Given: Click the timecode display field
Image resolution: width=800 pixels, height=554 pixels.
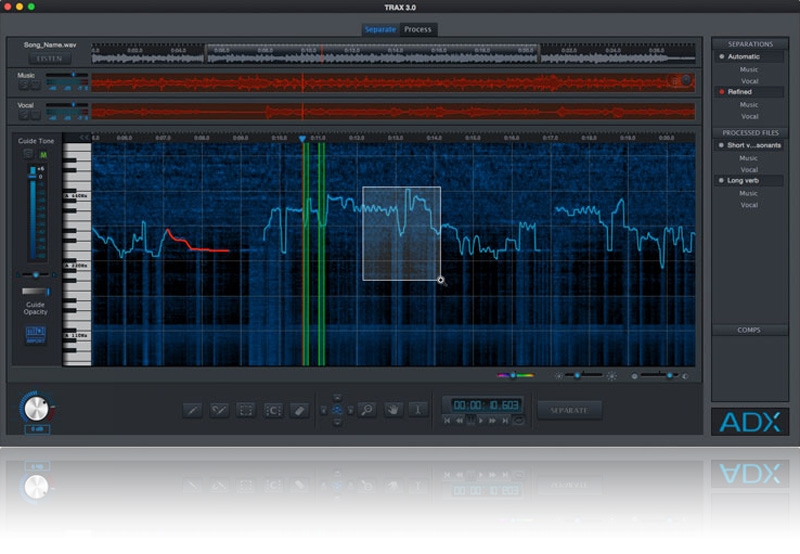Looking at the screenshot, I should tap(486, 405).
